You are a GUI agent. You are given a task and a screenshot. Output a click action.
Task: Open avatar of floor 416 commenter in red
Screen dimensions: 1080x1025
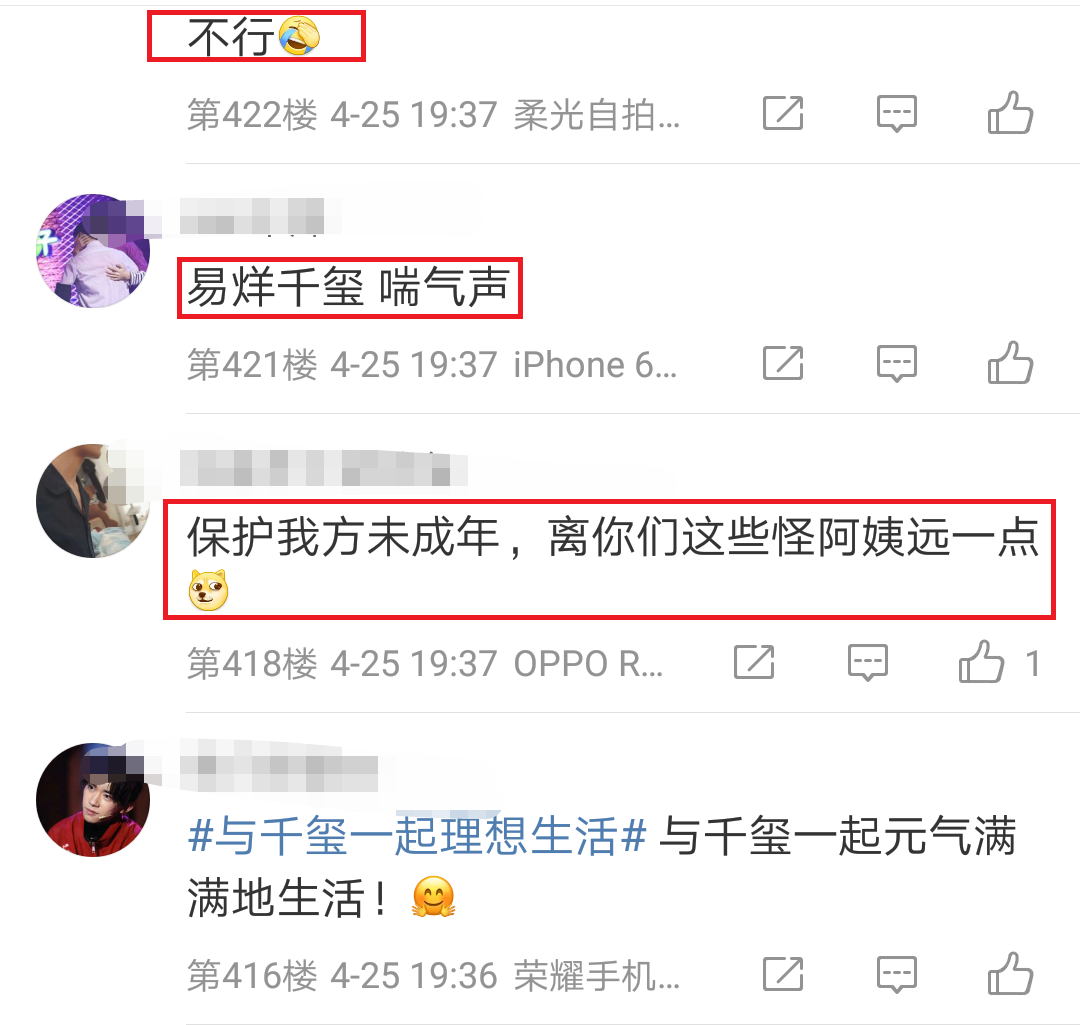[x=93, y=800]
